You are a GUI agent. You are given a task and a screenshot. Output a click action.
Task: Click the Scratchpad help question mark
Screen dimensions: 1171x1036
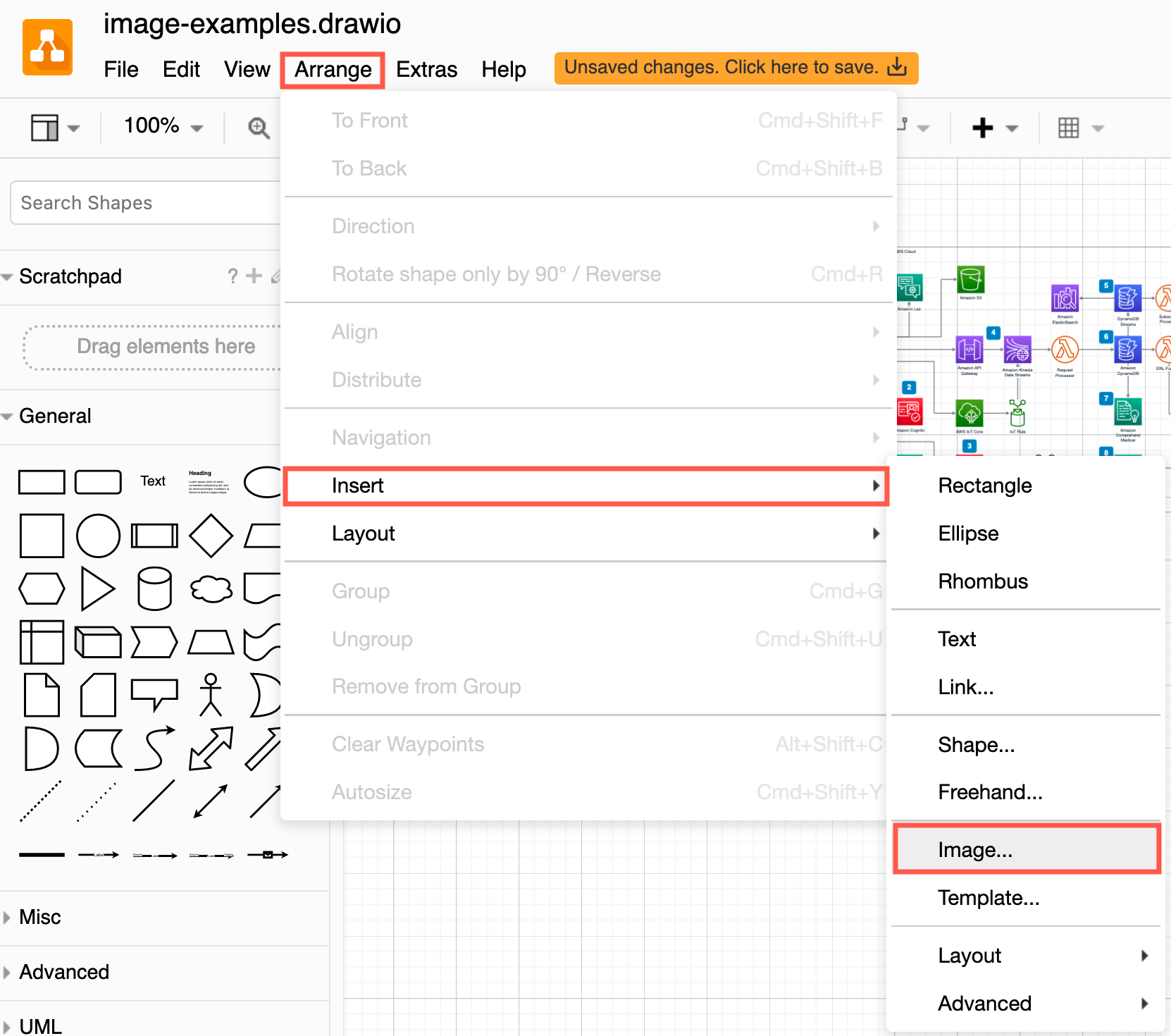point(233,276)
